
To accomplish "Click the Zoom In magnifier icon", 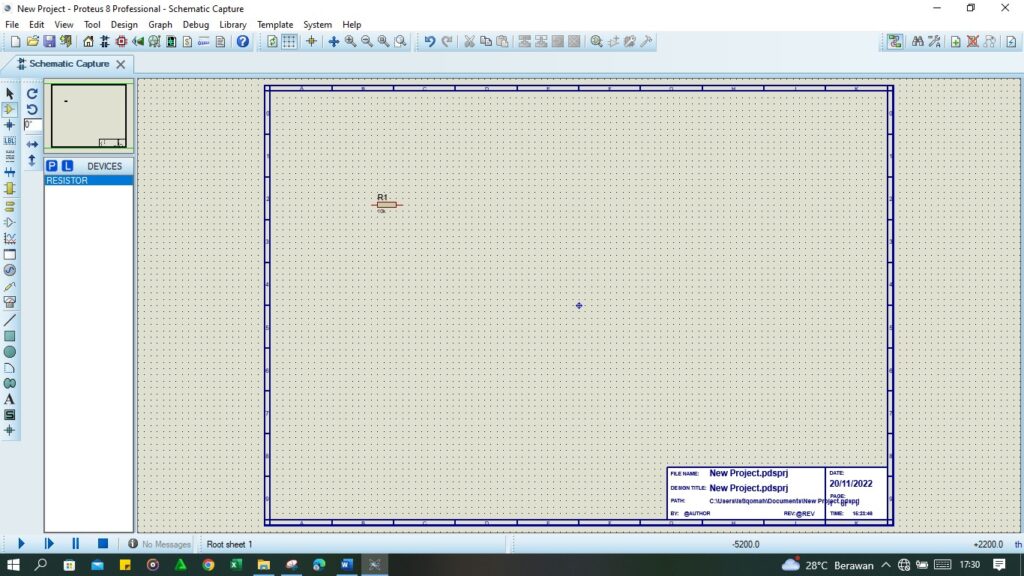I will point(349,41).
